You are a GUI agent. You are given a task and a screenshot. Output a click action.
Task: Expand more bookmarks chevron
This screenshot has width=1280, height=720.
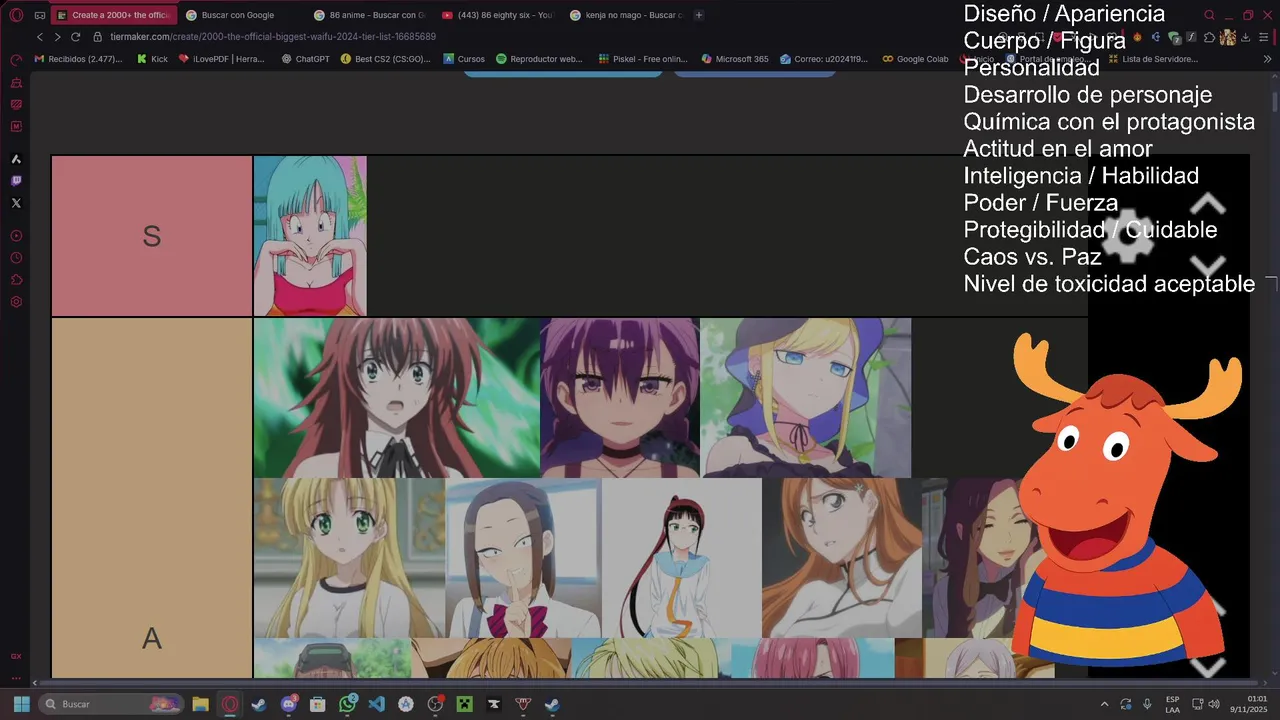1268,59
